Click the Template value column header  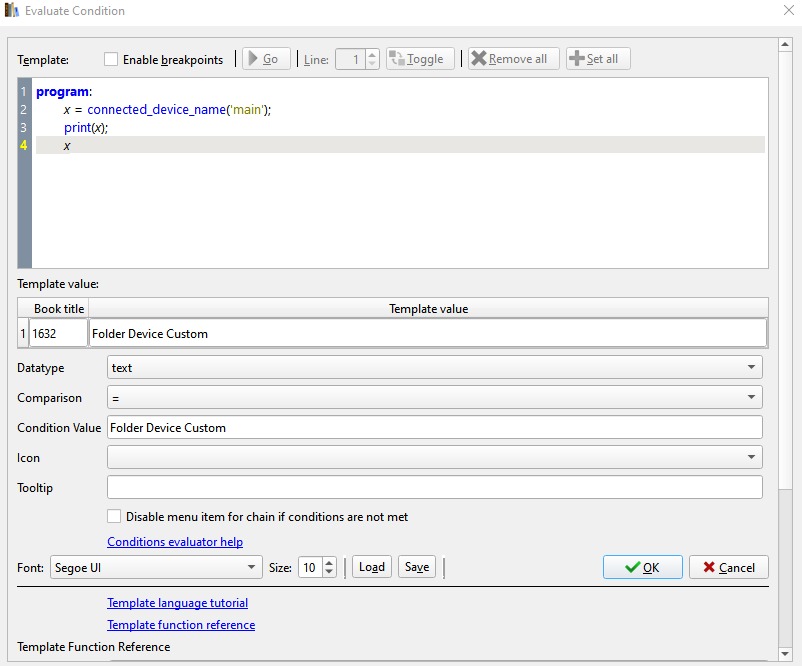coord(428,309)
